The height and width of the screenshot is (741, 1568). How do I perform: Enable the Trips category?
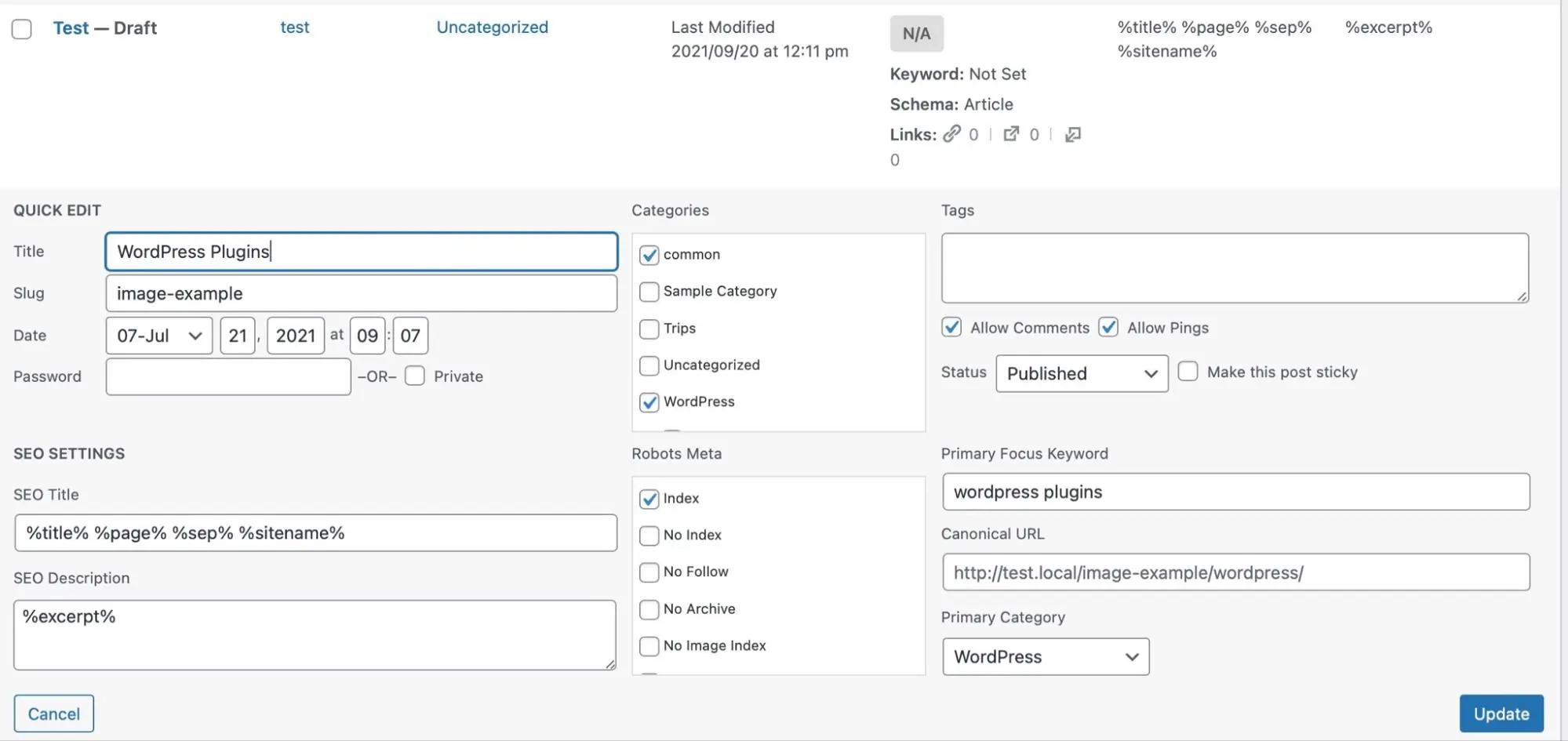(649, 329)
